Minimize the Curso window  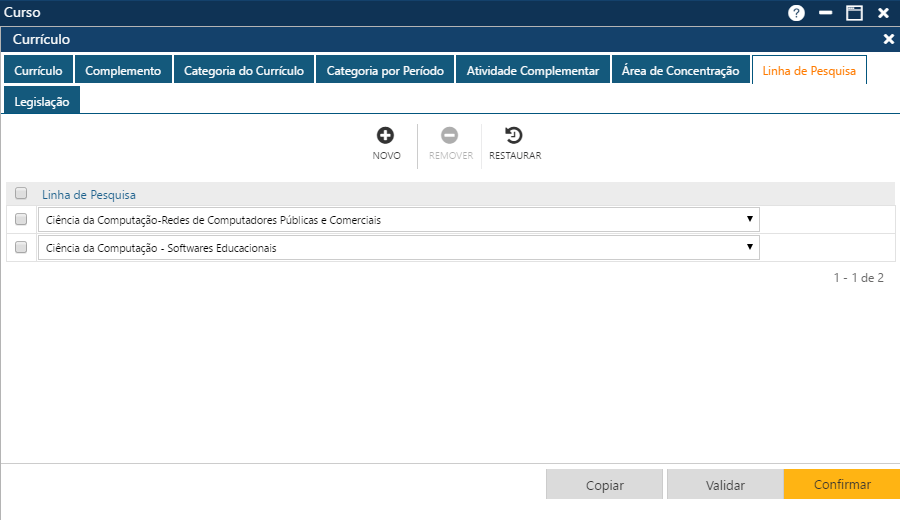click(825, 13)
